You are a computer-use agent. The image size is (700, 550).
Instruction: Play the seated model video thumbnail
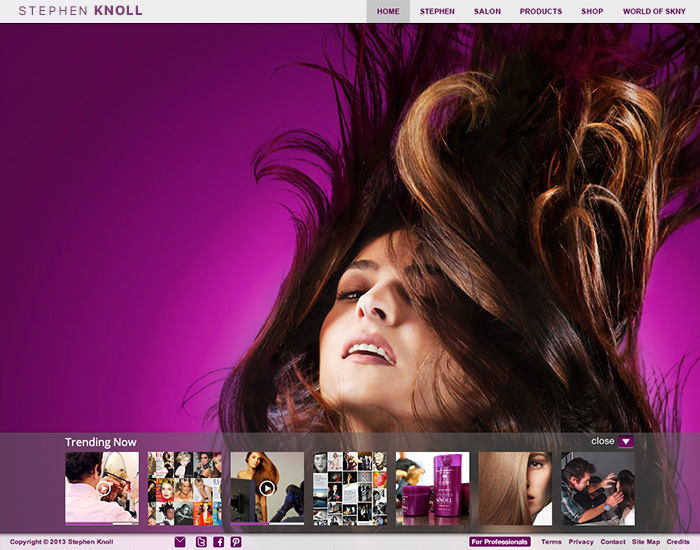pyautogui.click(x=267, y=488)
